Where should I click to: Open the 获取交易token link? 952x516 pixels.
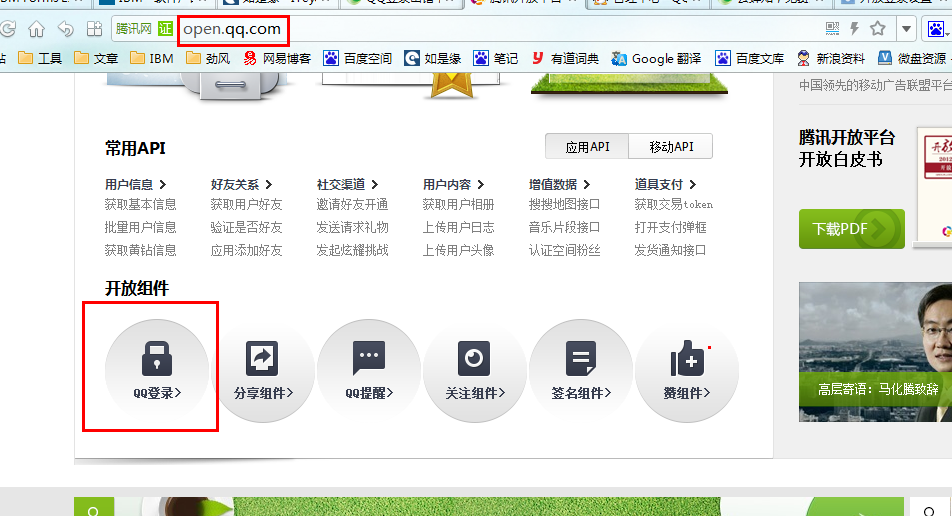pyautogui.click(x=673, y=205)
